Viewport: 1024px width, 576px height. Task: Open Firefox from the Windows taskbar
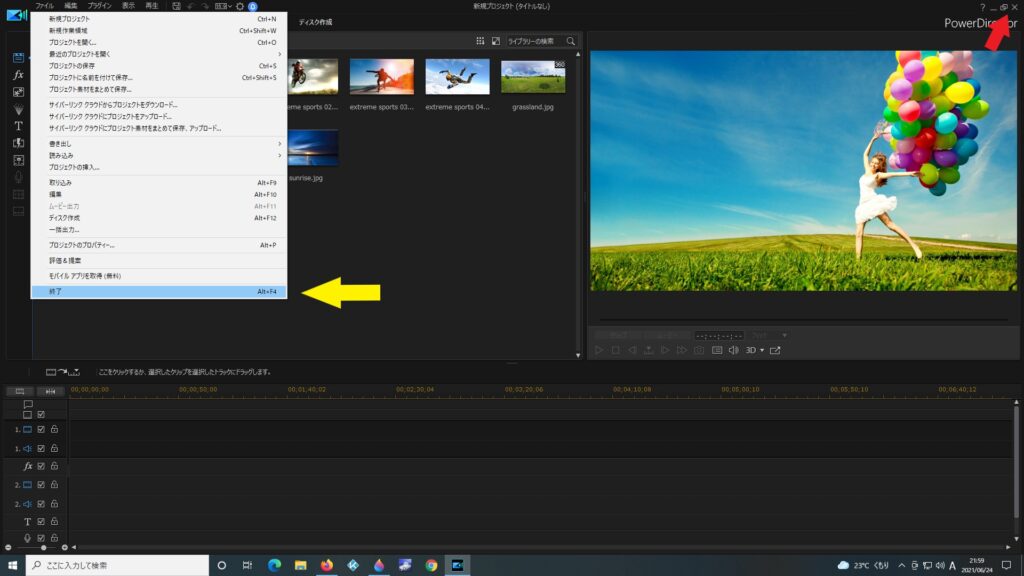pyautogui.click(x=326, y=565)
